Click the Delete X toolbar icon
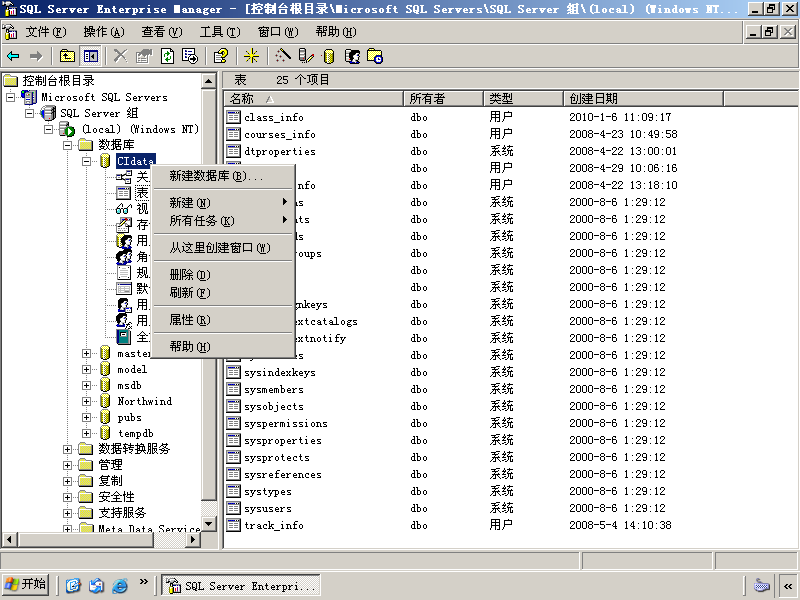Viewport: 800px width, 600px height. 120,56
